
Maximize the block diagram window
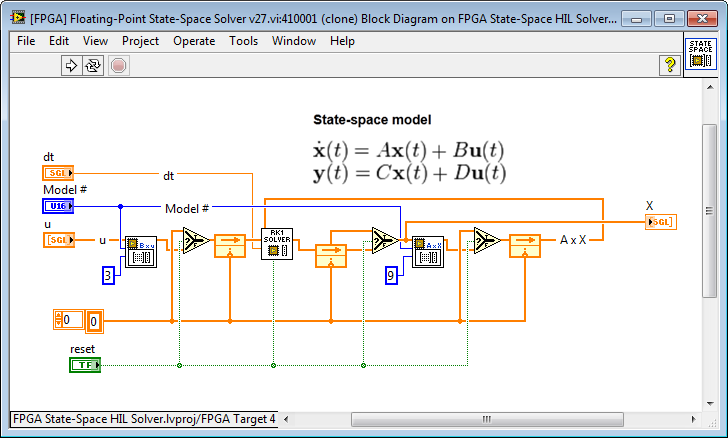click(x=669, y=19)
